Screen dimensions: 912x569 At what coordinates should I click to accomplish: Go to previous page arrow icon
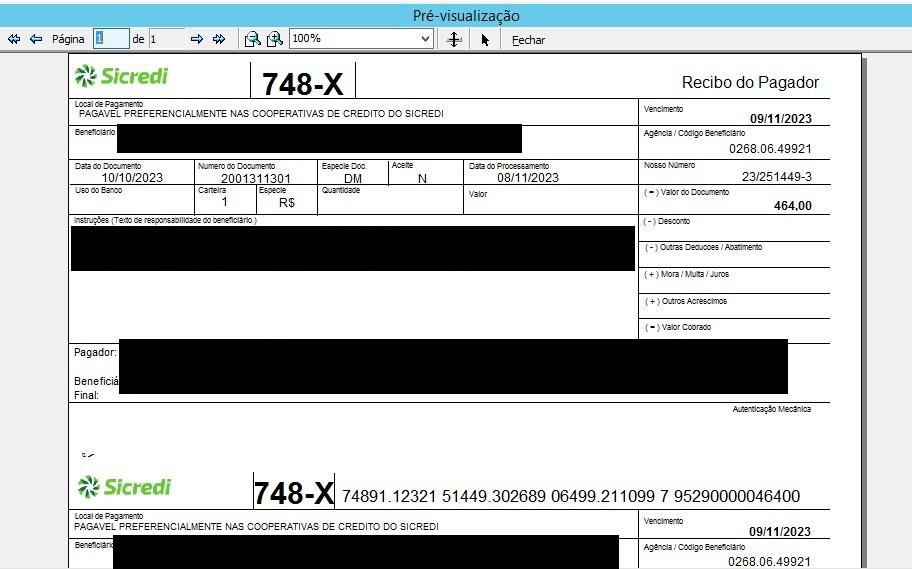[x=36, y=39]
